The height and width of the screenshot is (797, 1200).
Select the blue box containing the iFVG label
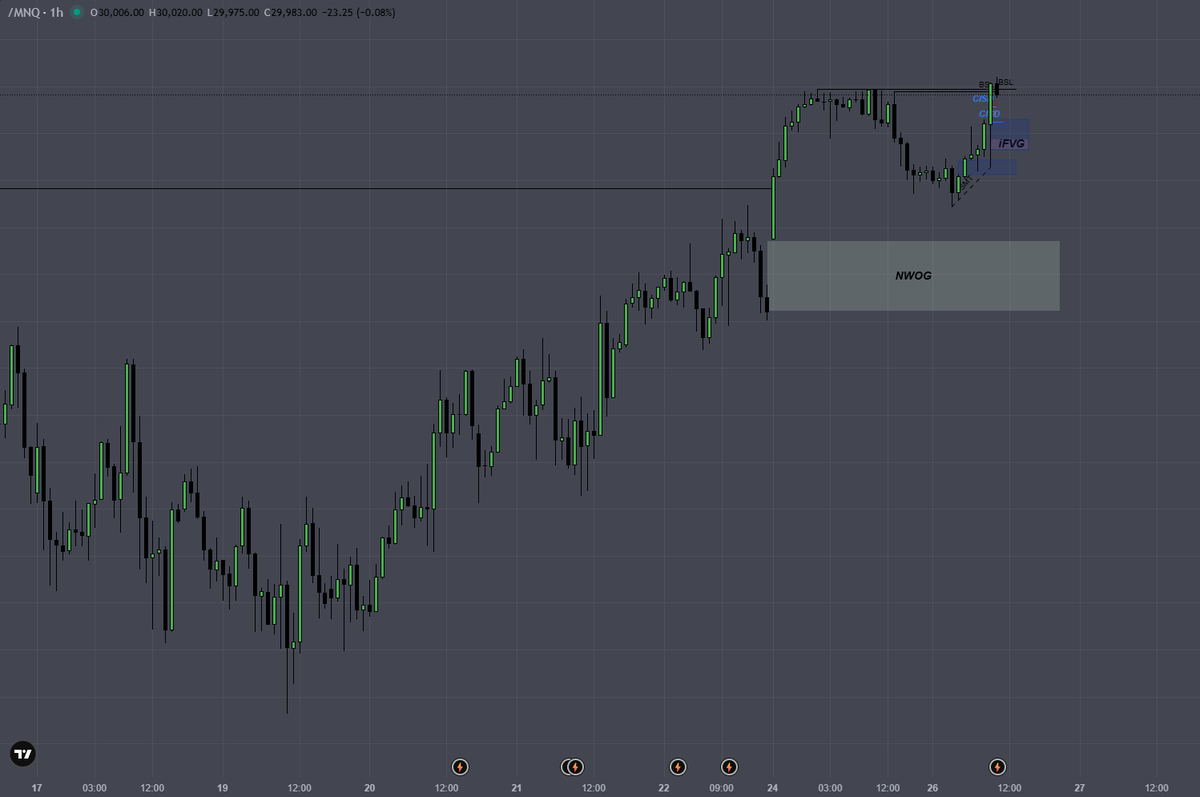(1010, 135)
